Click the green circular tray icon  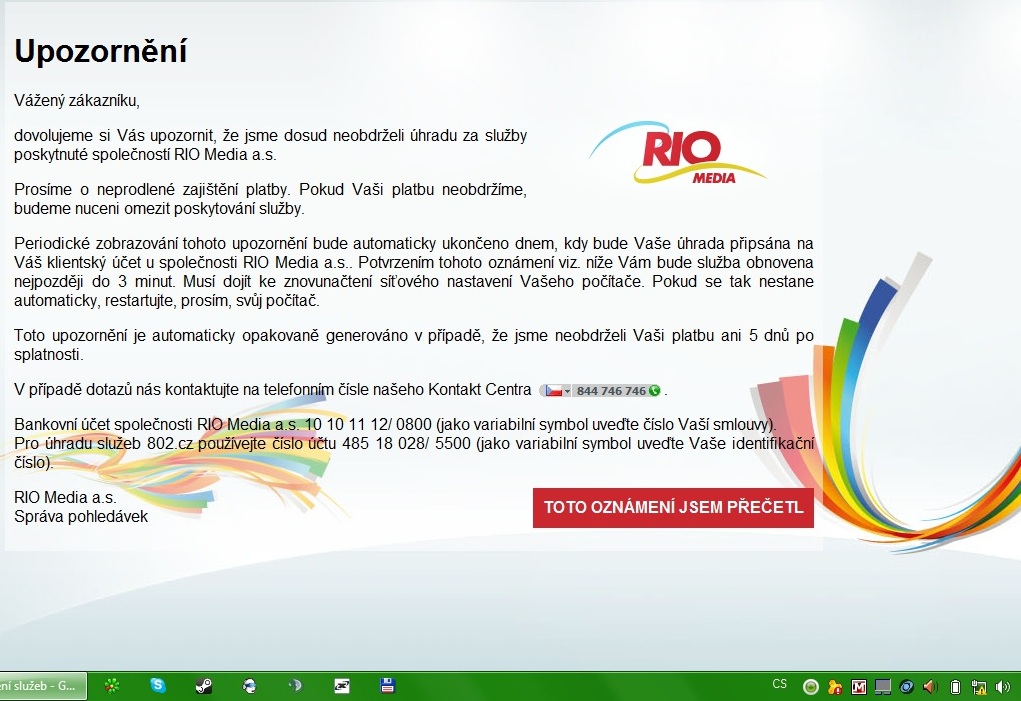[x=811, y=687]
